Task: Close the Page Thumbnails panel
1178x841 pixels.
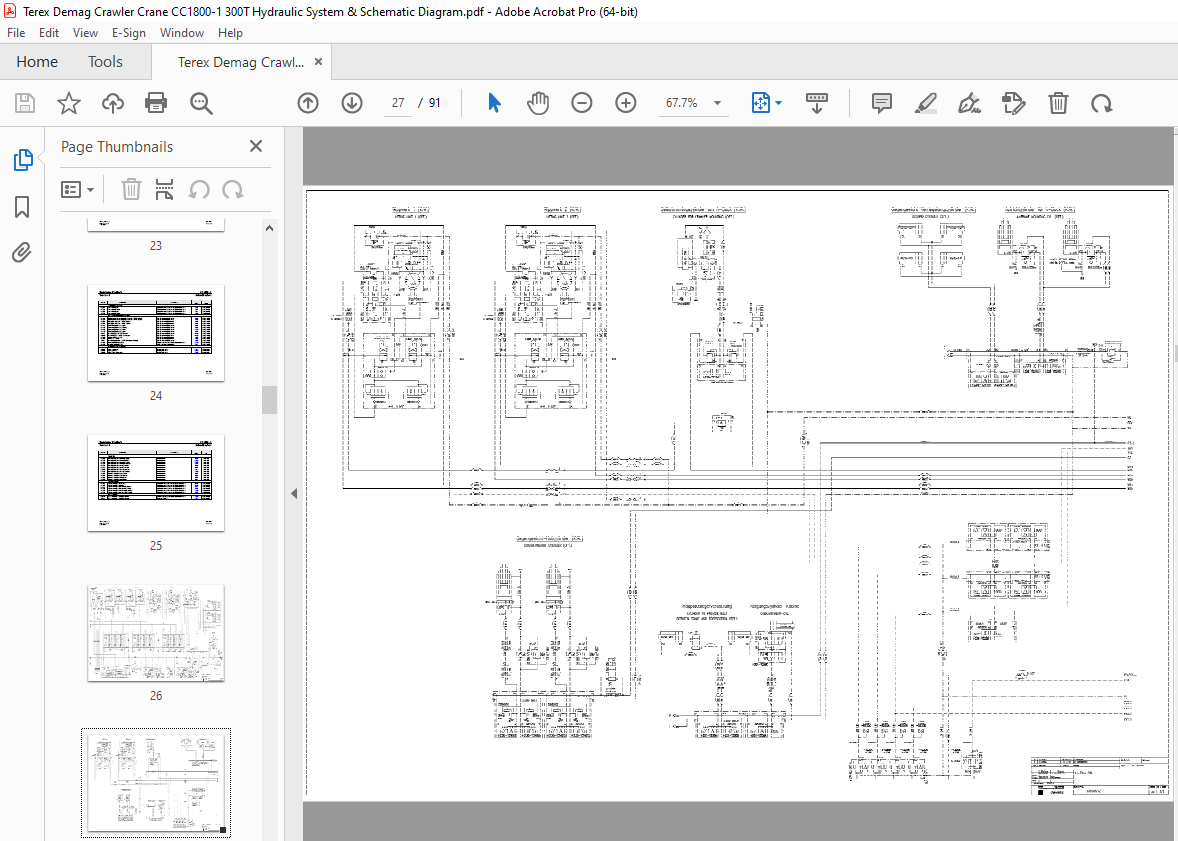Action: tap(256, 147)
